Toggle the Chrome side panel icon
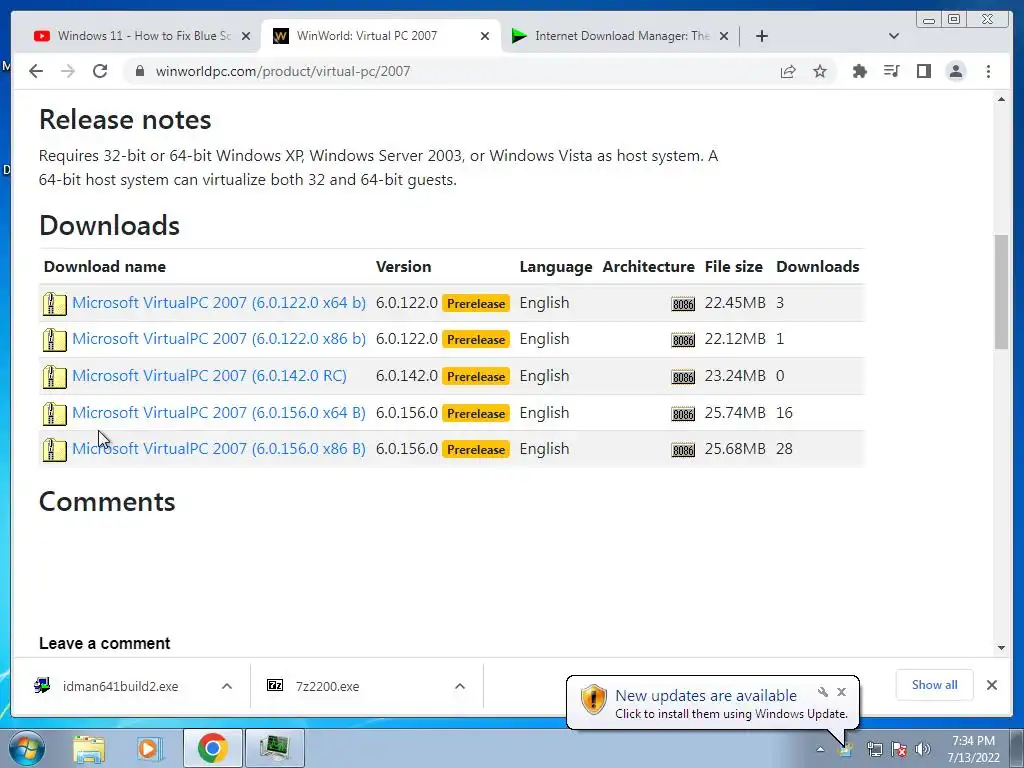1024x768 pixels. click(x=924, y=71)
